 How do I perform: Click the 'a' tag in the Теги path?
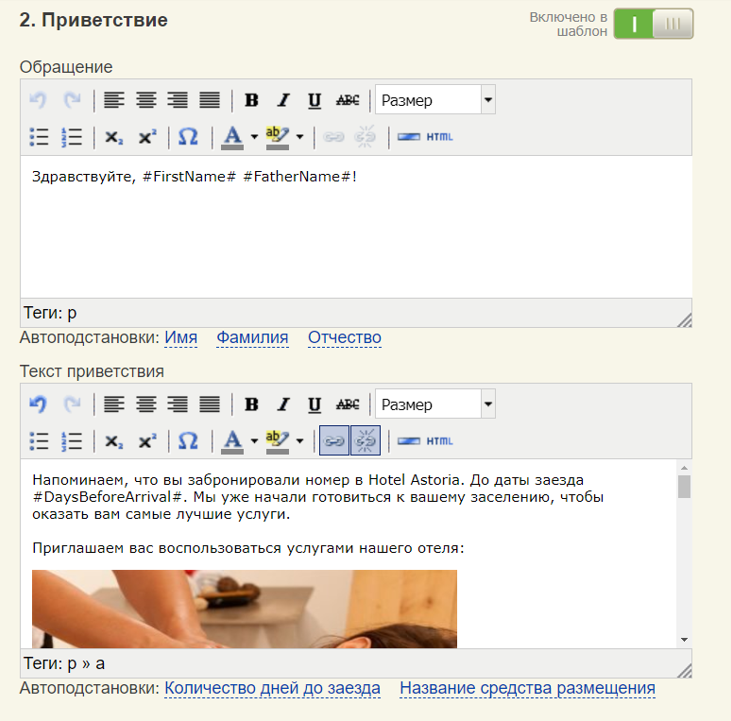point(100,664)
